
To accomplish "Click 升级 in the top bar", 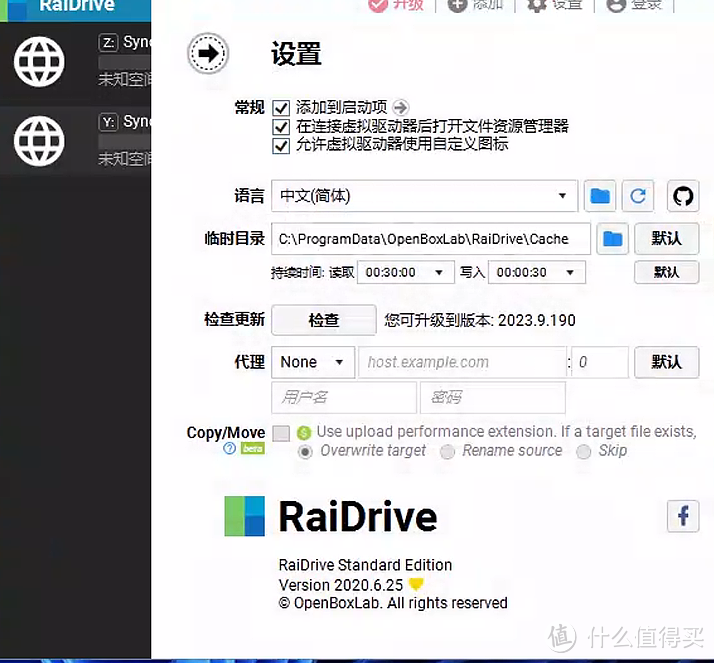I will (396, 5).
